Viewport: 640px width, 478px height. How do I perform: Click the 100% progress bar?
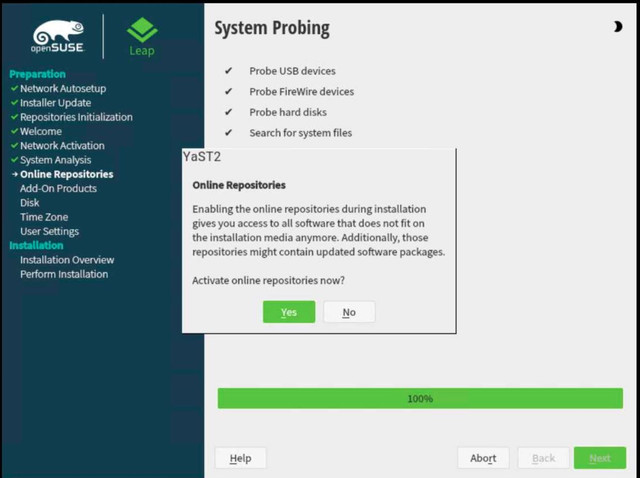click(420, 398)
